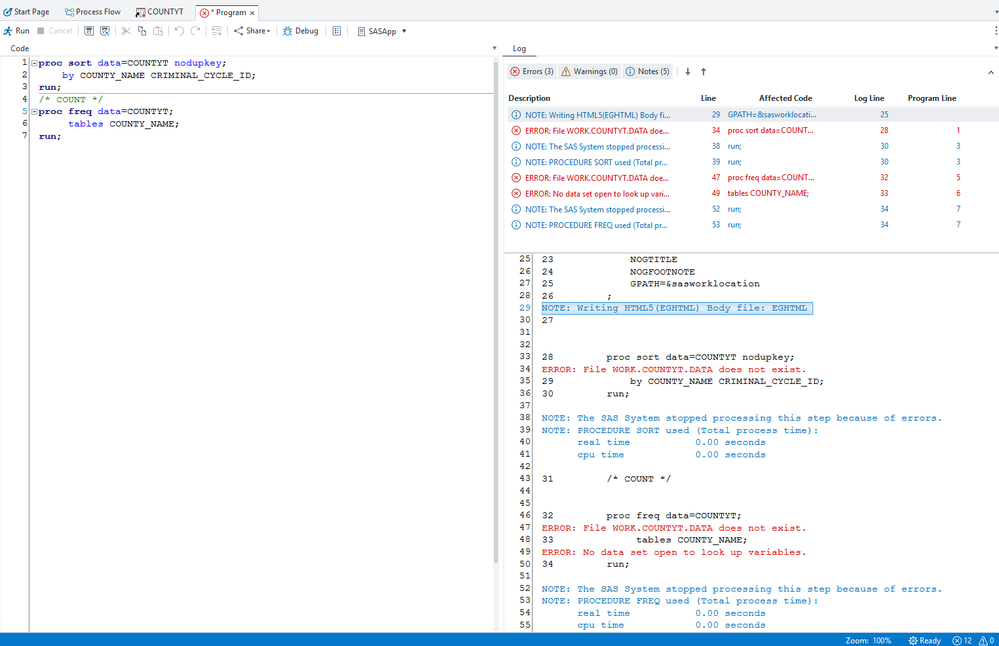Open the Share dropdown menu
The width and height of the screenshot is (999, 646).
pos(252,31)
